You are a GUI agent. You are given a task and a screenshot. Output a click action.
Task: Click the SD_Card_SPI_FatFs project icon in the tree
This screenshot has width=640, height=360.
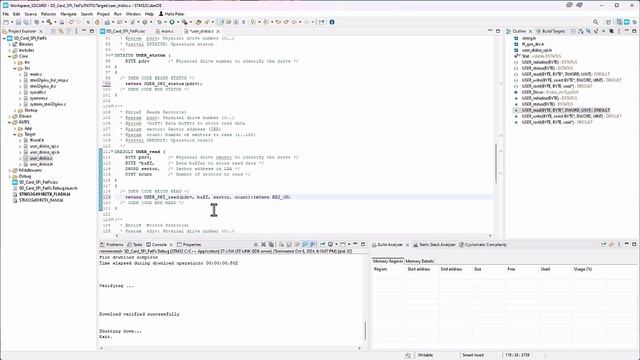point(10,38)
